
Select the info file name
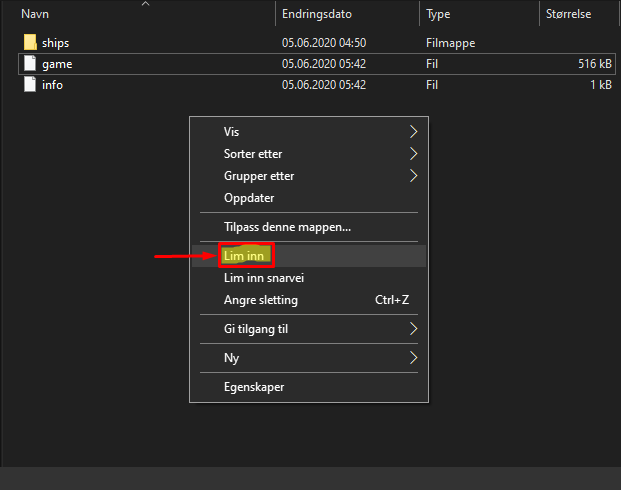pos(52,85)
